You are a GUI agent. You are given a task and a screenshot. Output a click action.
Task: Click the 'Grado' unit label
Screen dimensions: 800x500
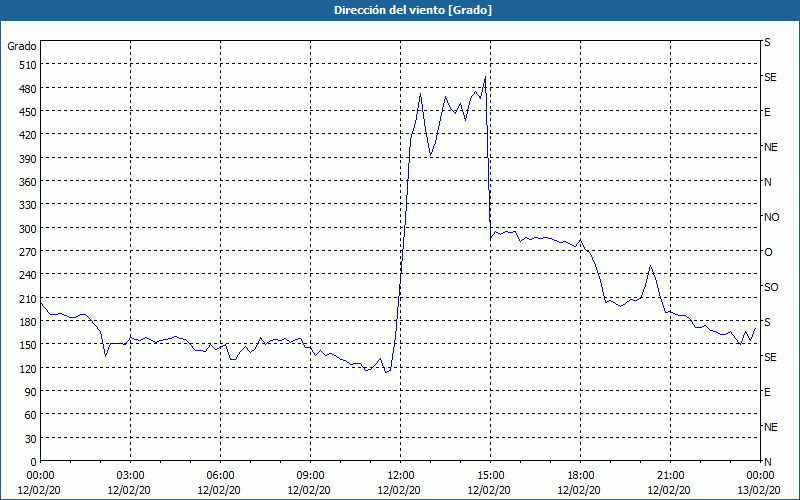pos(22,46)
